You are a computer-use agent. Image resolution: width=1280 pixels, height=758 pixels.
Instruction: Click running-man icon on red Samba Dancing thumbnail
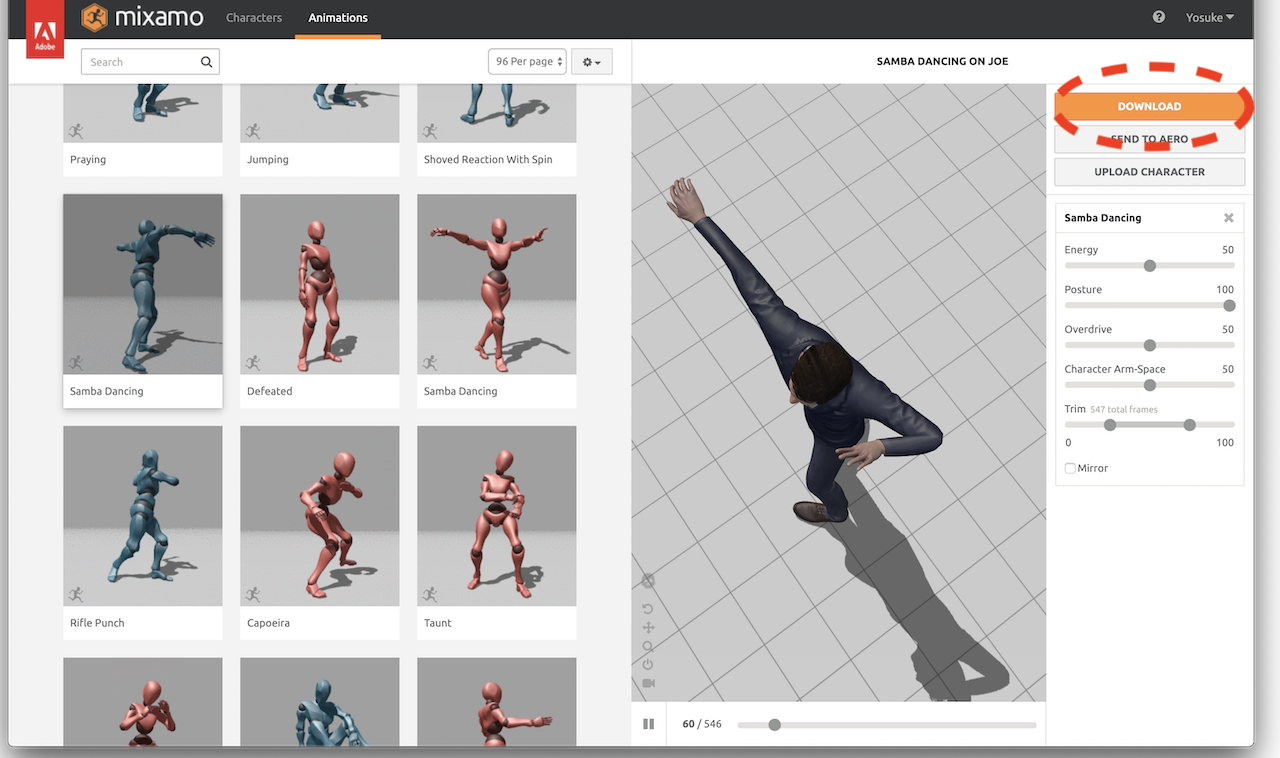(x=430, y=363)
